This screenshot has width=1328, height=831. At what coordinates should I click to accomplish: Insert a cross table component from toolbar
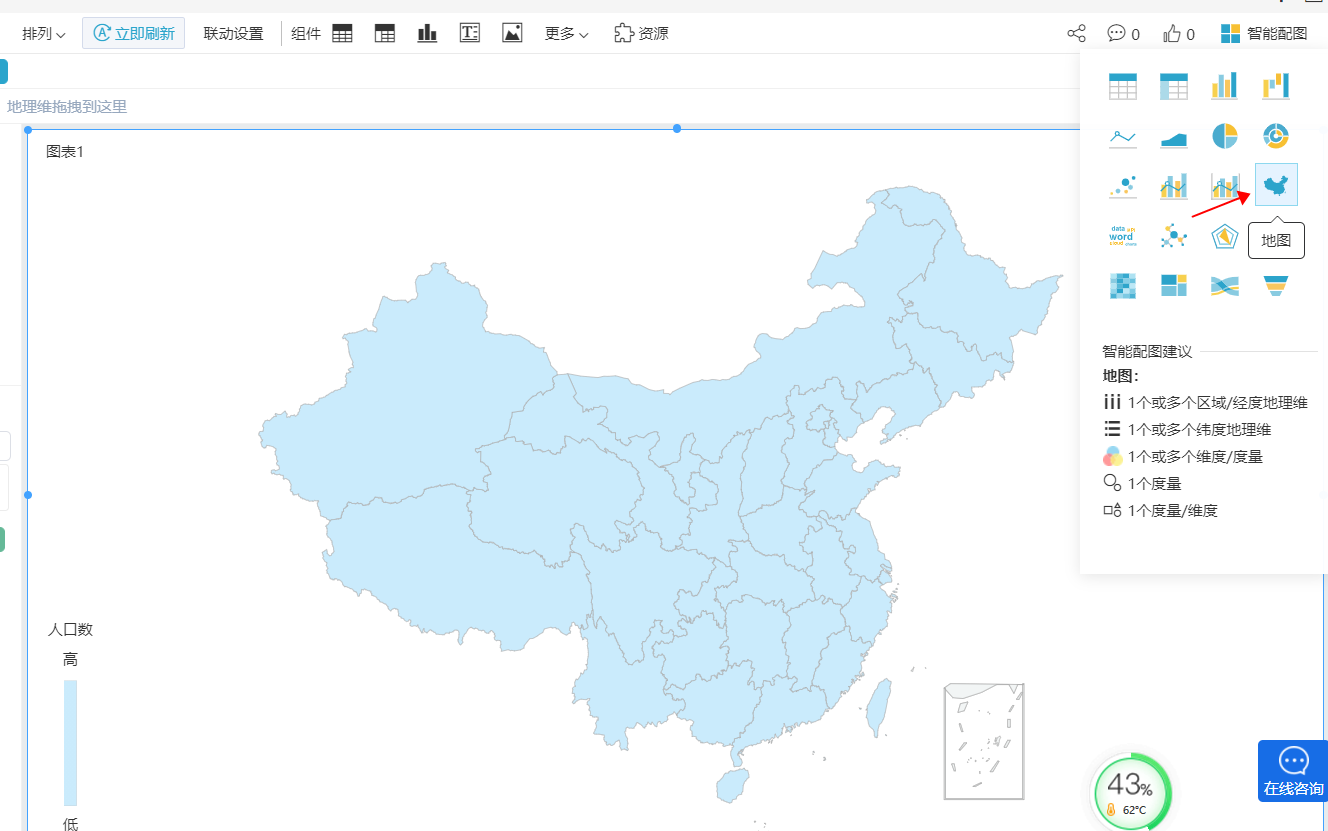click(385, 33)
